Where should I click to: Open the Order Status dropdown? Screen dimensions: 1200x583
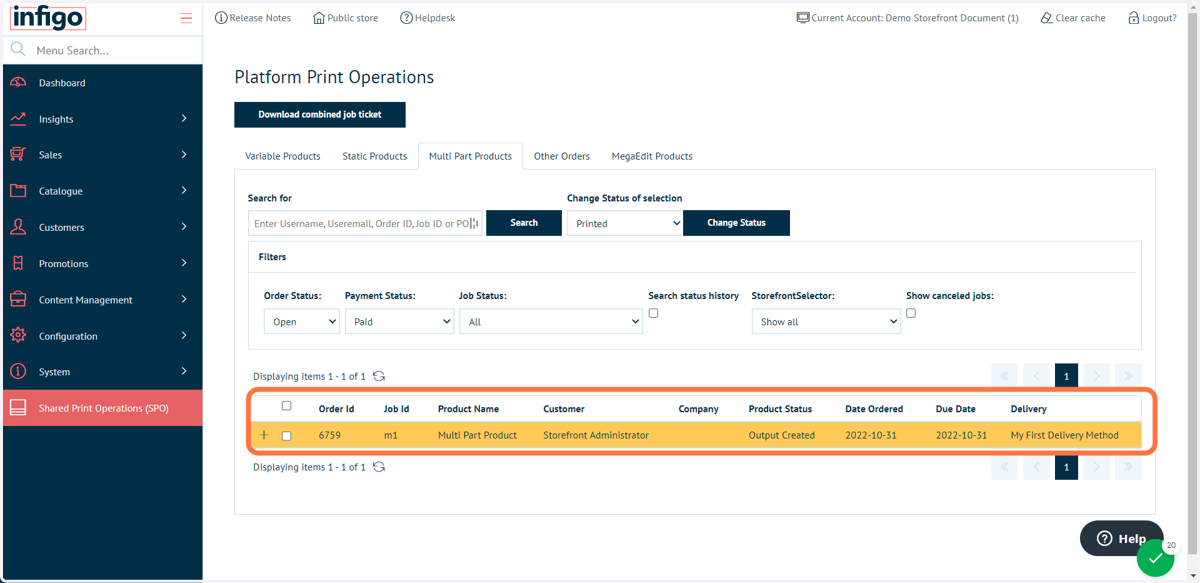pyautogui.click(x=302, y=321)
